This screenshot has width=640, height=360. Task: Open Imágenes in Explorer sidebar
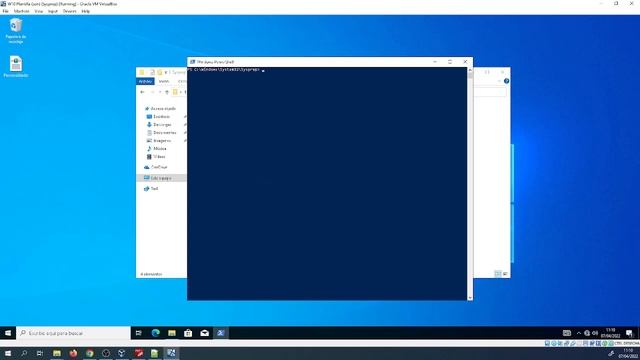point(159,140)
